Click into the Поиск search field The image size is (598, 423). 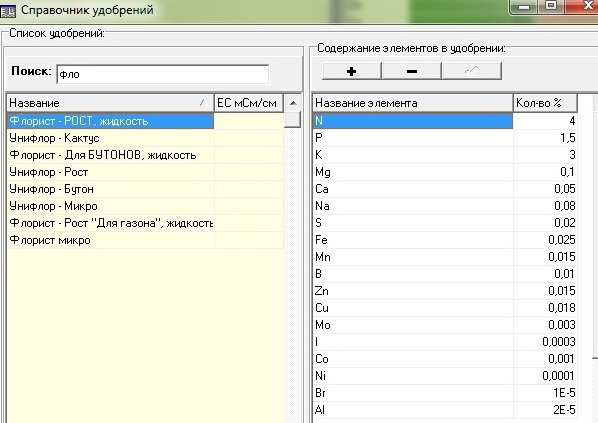tap(162, 74)
